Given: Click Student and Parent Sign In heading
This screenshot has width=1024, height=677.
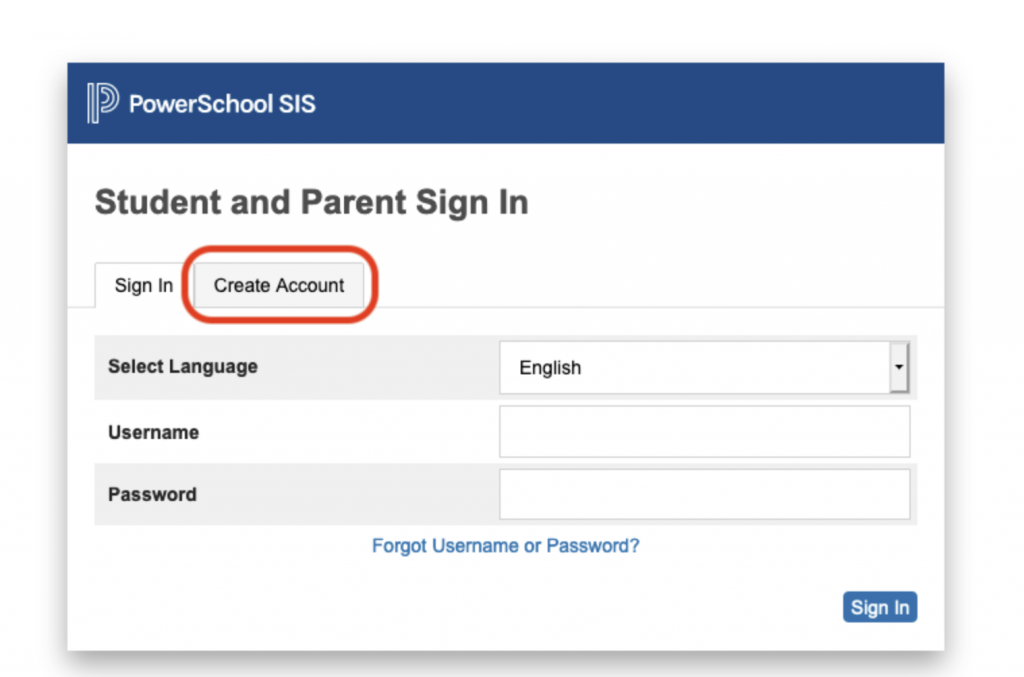Looking at the screenshot, I should coord(312,202).
